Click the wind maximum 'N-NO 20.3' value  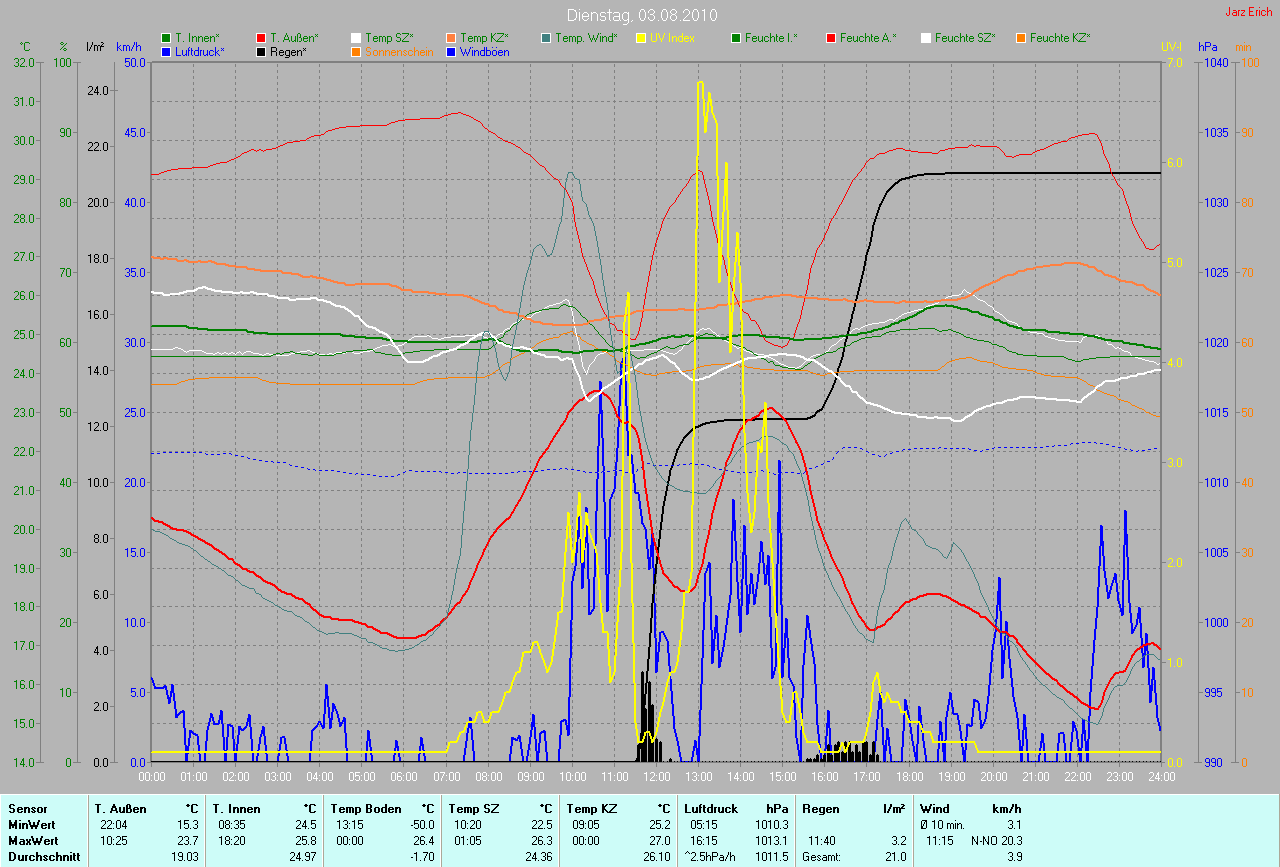(x=996, y=841)
